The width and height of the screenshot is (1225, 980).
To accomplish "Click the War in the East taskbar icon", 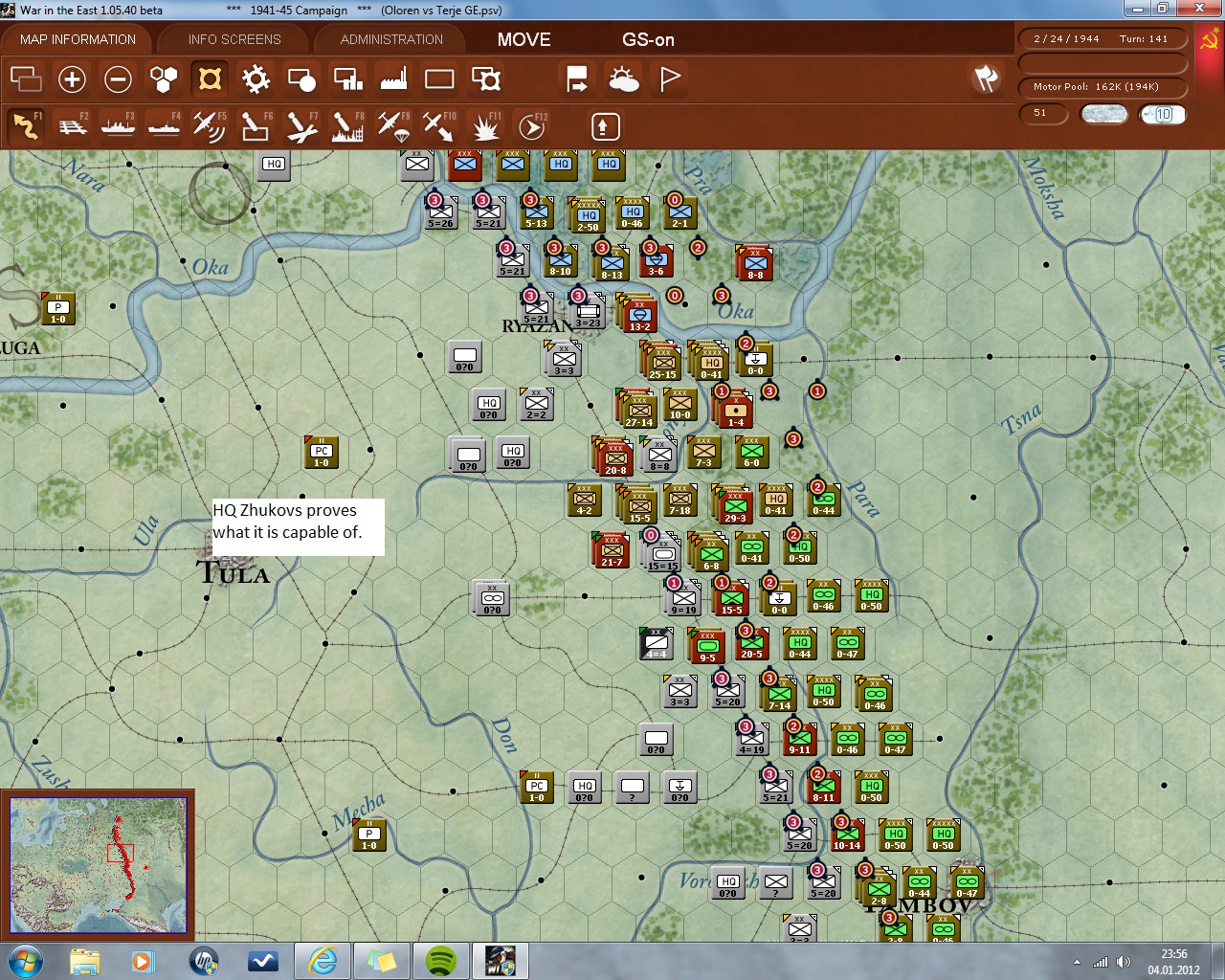I will (x=501, y=960).
